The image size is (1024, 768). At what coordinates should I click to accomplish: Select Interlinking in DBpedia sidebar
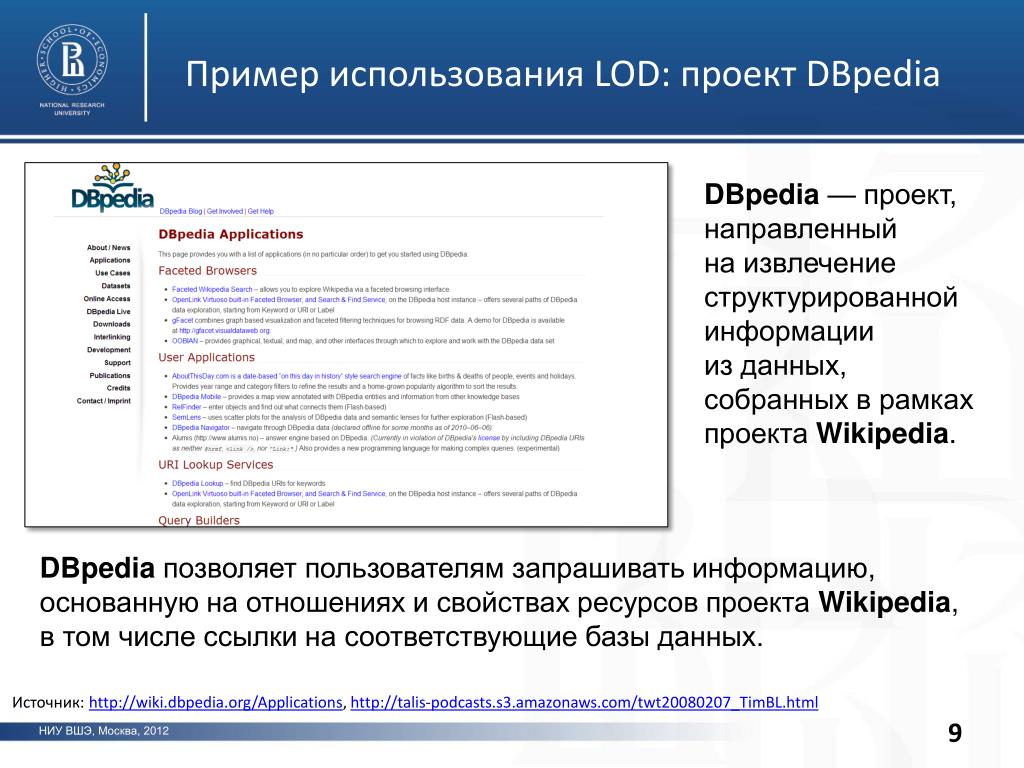point(112,337)
